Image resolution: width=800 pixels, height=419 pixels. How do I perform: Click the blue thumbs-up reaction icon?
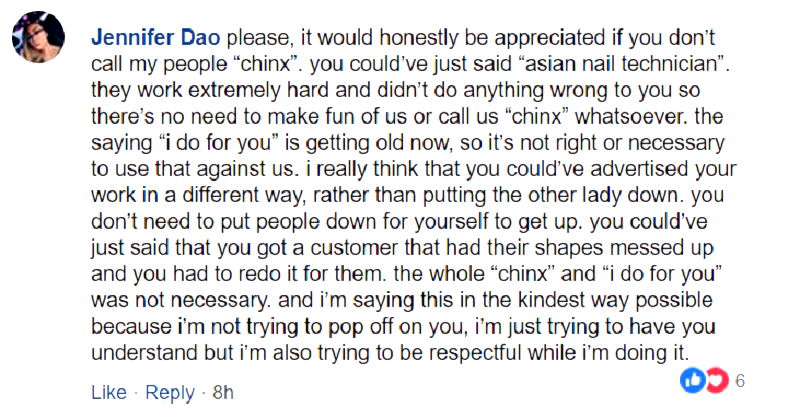[691, 381]
